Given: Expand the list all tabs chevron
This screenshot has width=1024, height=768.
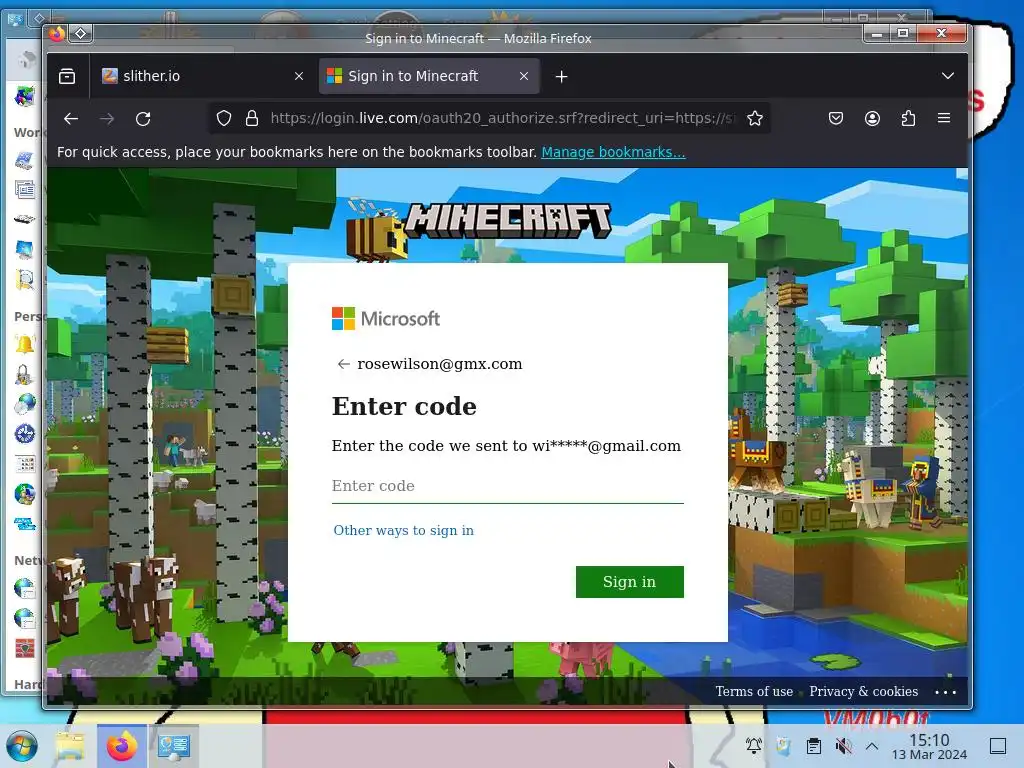Looking at the screenshot, I should pos(948,76).
